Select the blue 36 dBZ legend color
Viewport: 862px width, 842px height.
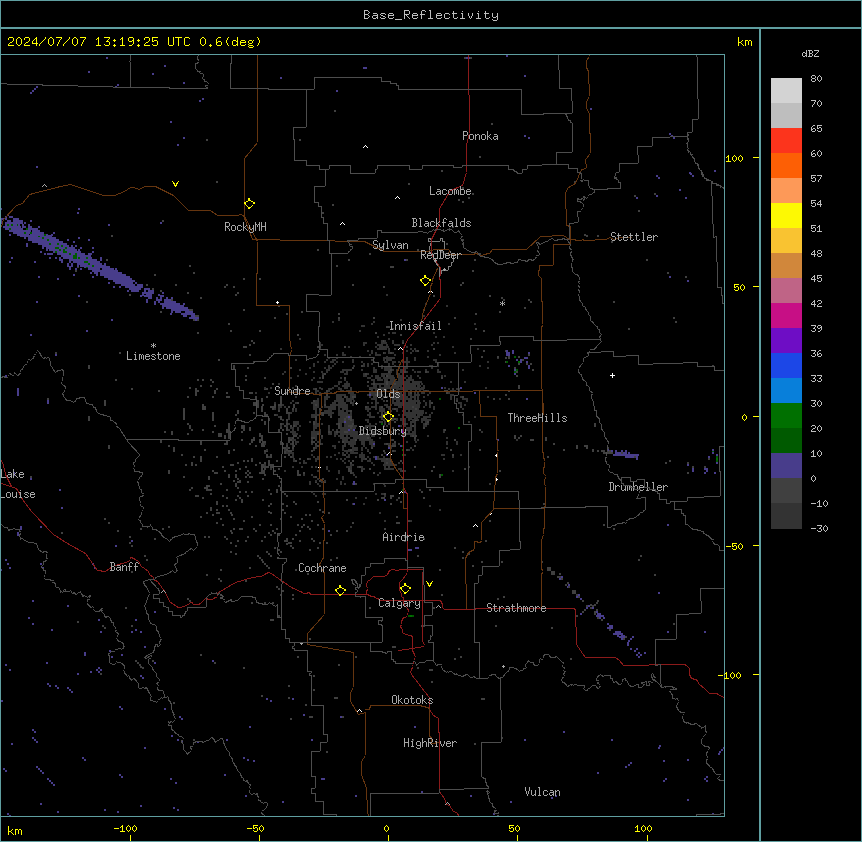(x=786, y=365)
